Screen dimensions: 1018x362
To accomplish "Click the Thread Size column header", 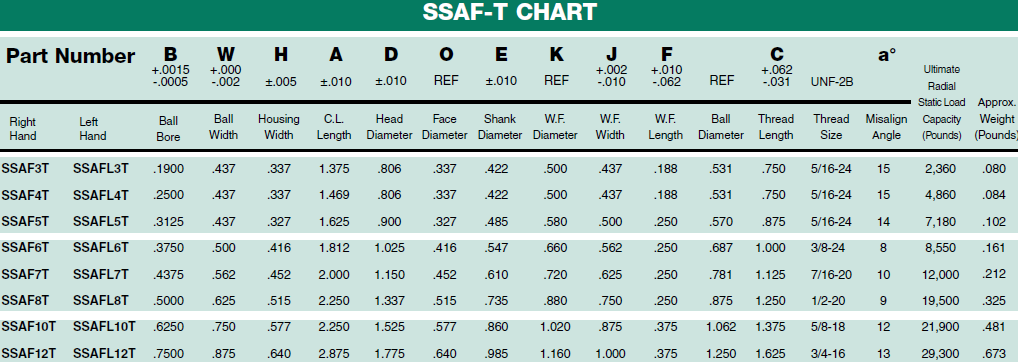I will [831, 127].
